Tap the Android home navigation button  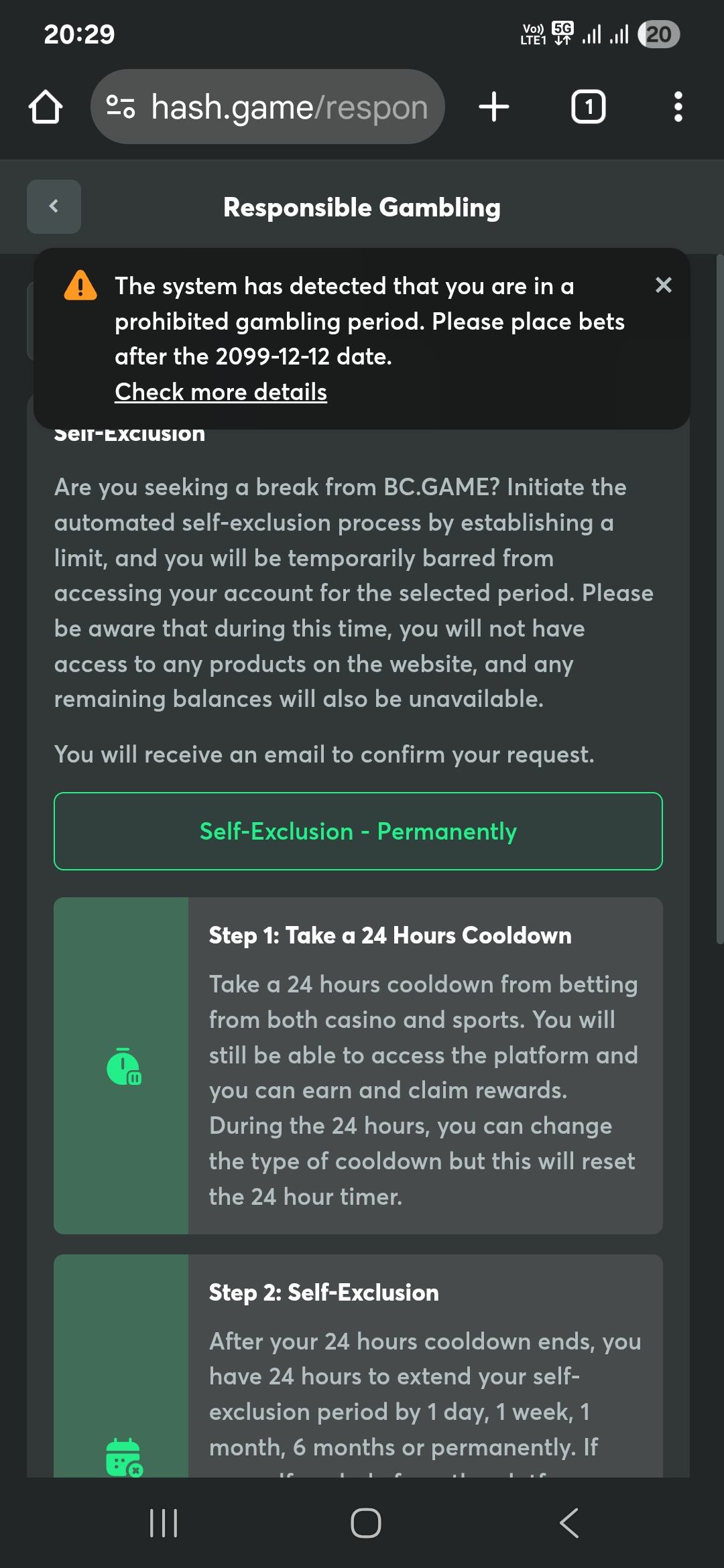click(365, 1523)
